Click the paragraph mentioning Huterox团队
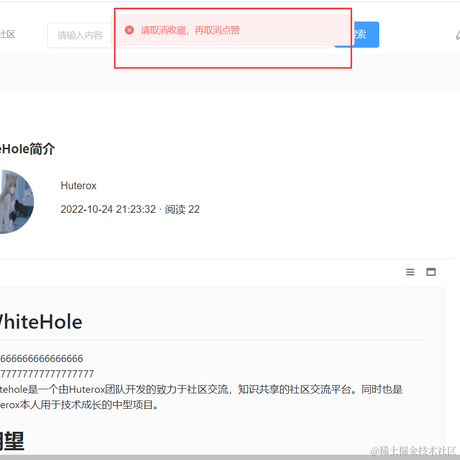This screenshot has height=460, width=460. point(201,397)
